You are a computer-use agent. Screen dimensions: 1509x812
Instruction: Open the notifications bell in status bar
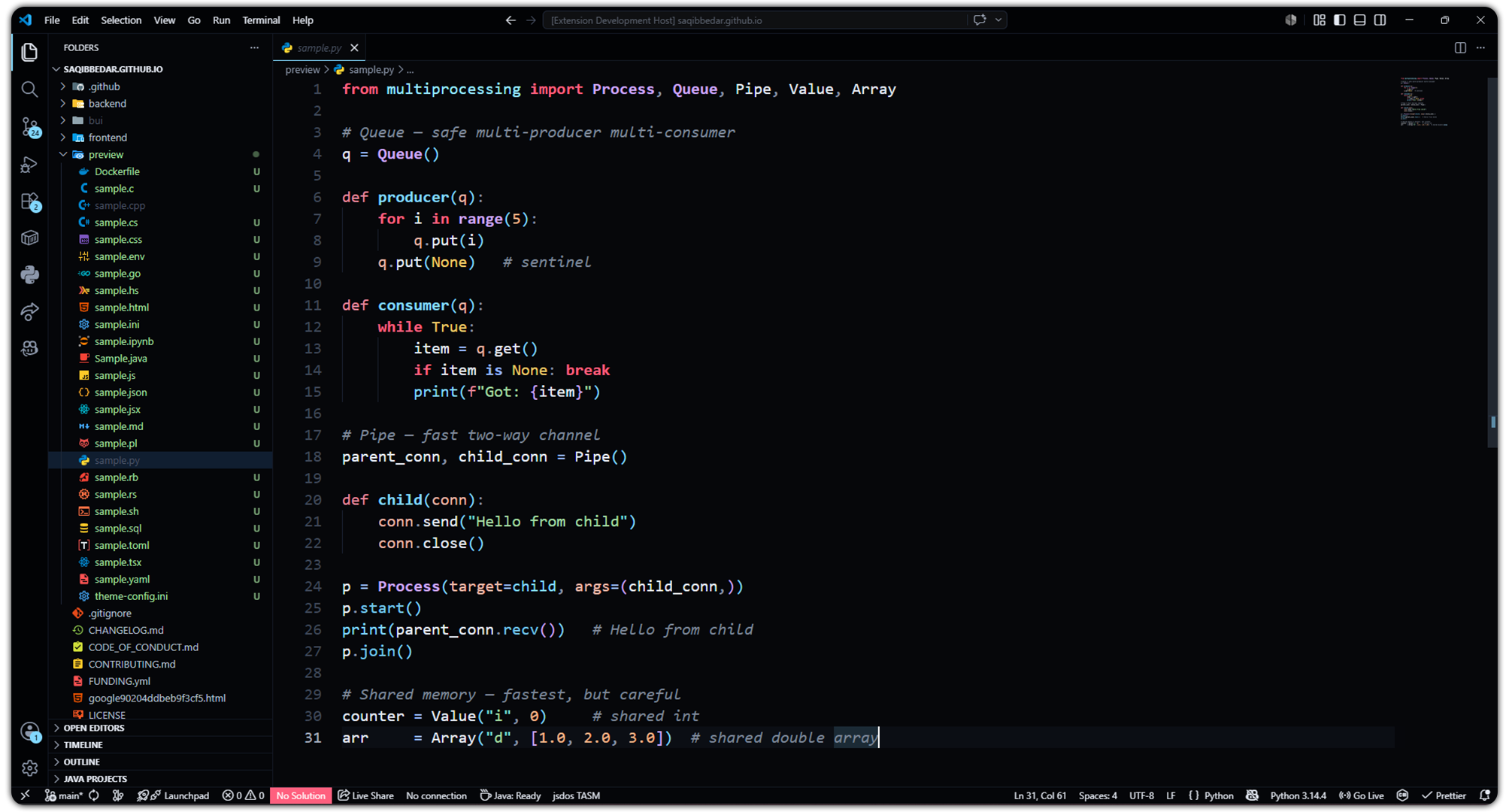click(x=1484, y=795)
